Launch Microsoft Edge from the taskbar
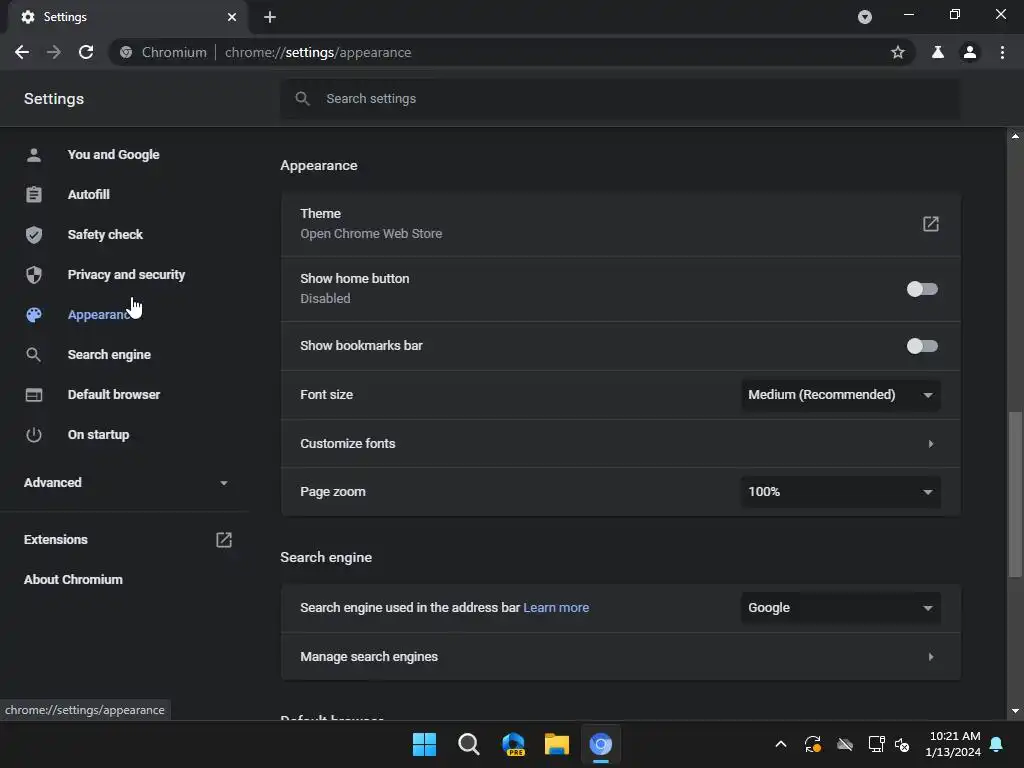Image resolution: width=1024 pixels, height=768 pixels. [513, 744]
